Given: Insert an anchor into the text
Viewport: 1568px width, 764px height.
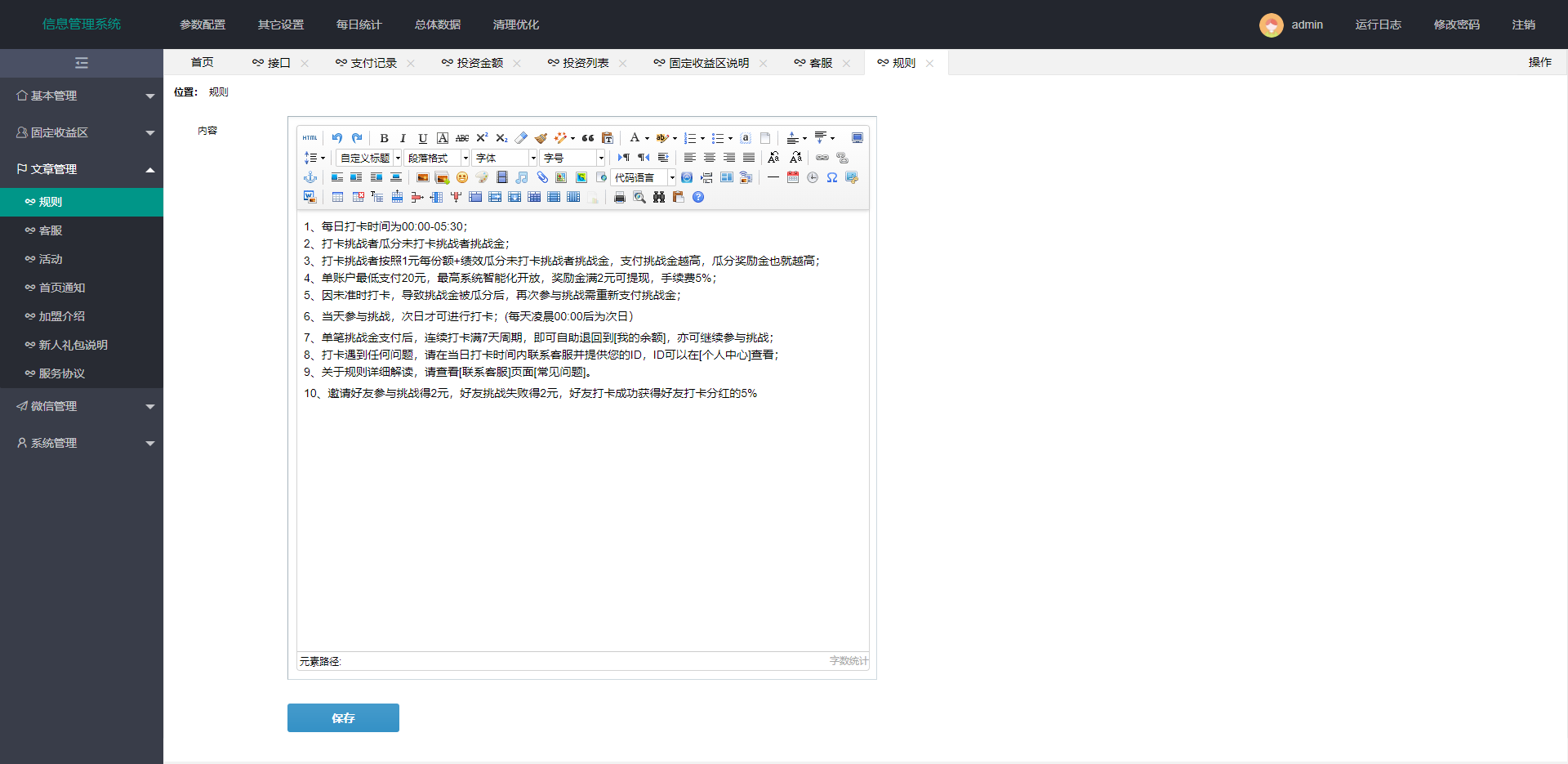Looking at the screenshot, I should pyautogui.click(x=310, y=177).
